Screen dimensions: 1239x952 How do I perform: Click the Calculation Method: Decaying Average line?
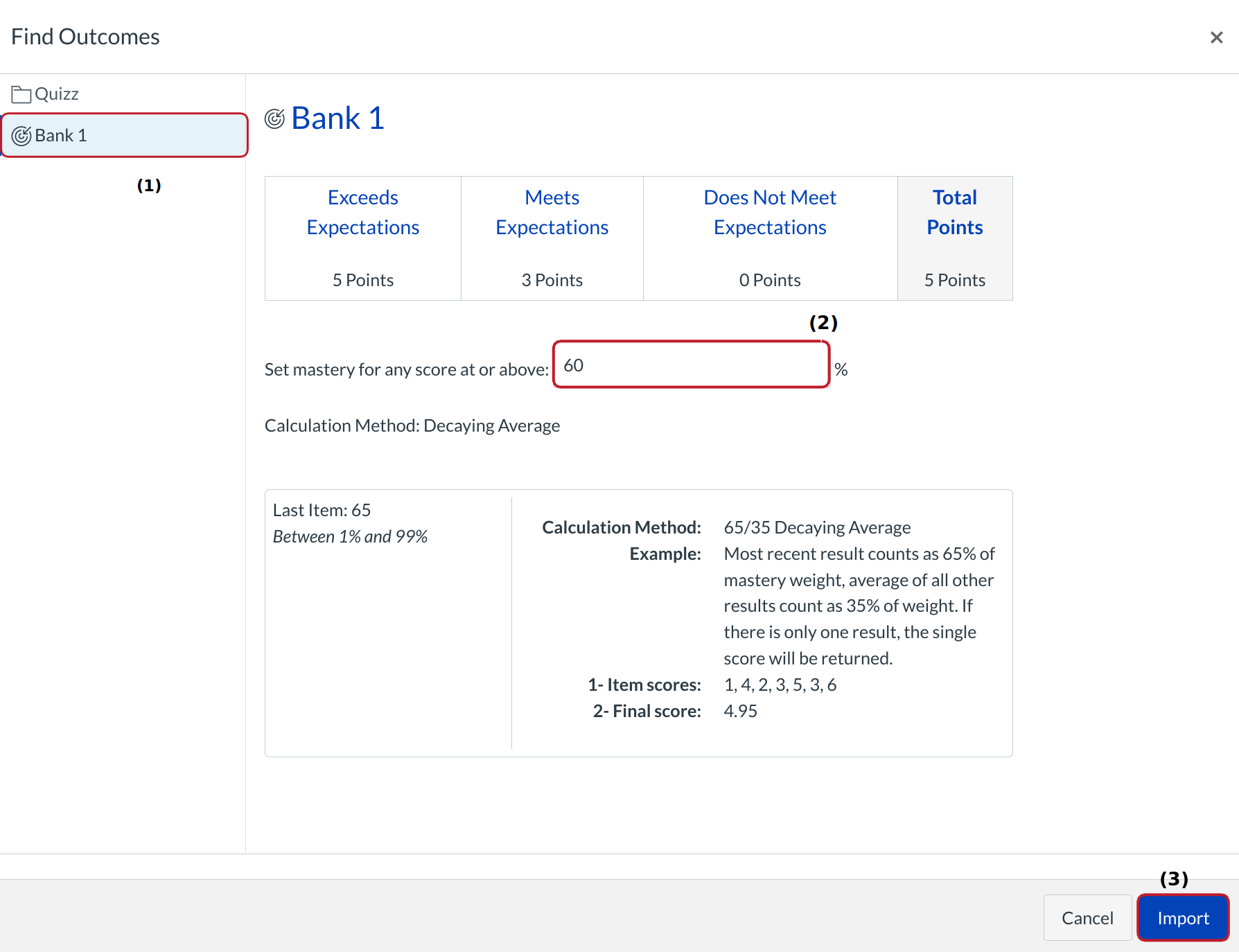[x=412, y=426]
